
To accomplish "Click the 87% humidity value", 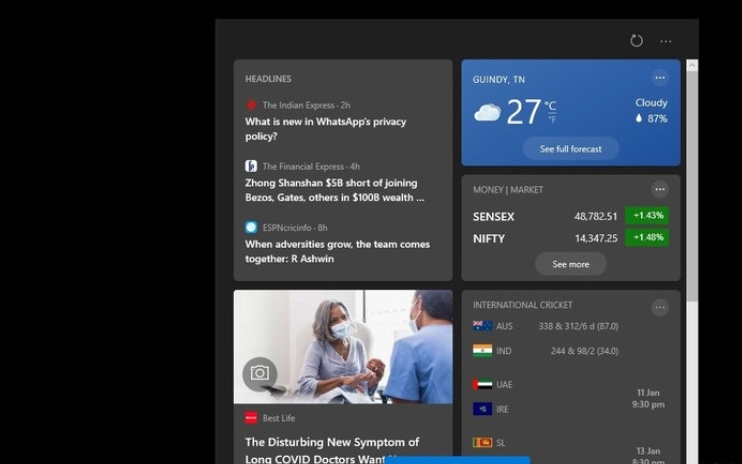I will click(657, 119).
